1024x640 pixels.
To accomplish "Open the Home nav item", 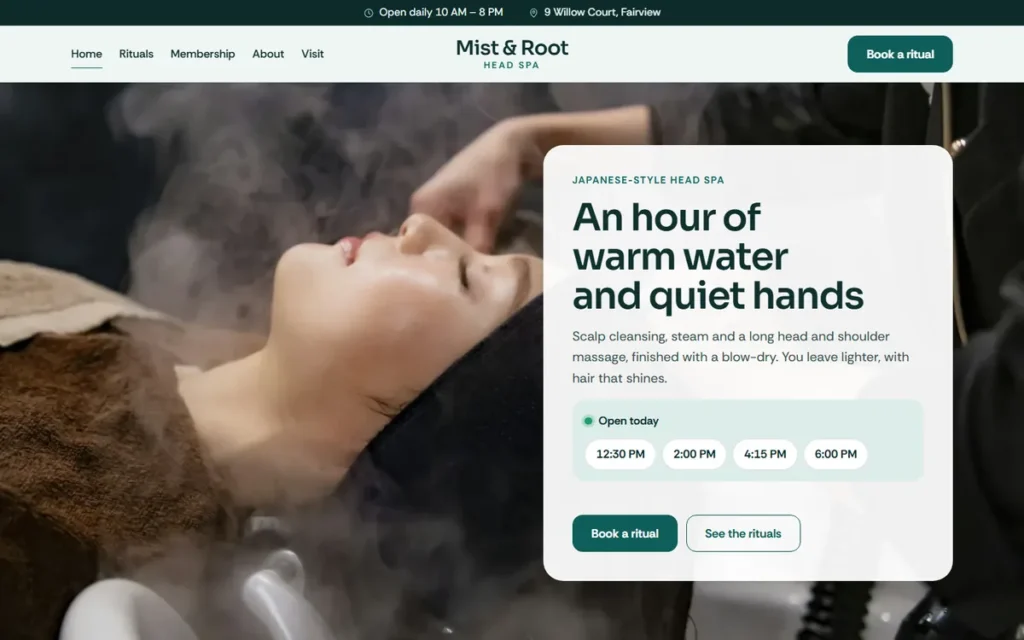I will click(x=86, y=54).
